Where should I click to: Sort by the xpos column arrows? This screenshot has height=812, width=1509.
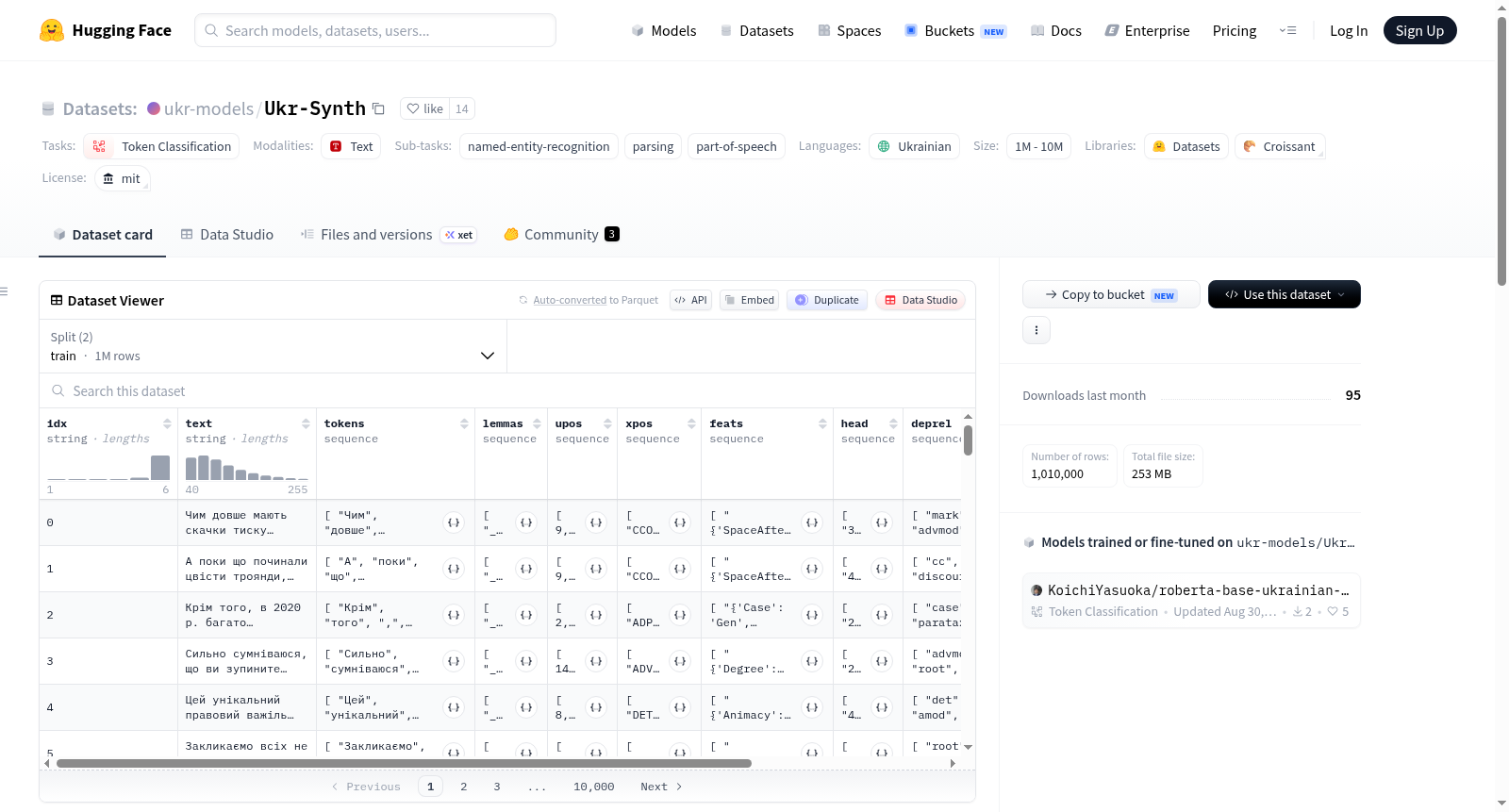[691, 423]
